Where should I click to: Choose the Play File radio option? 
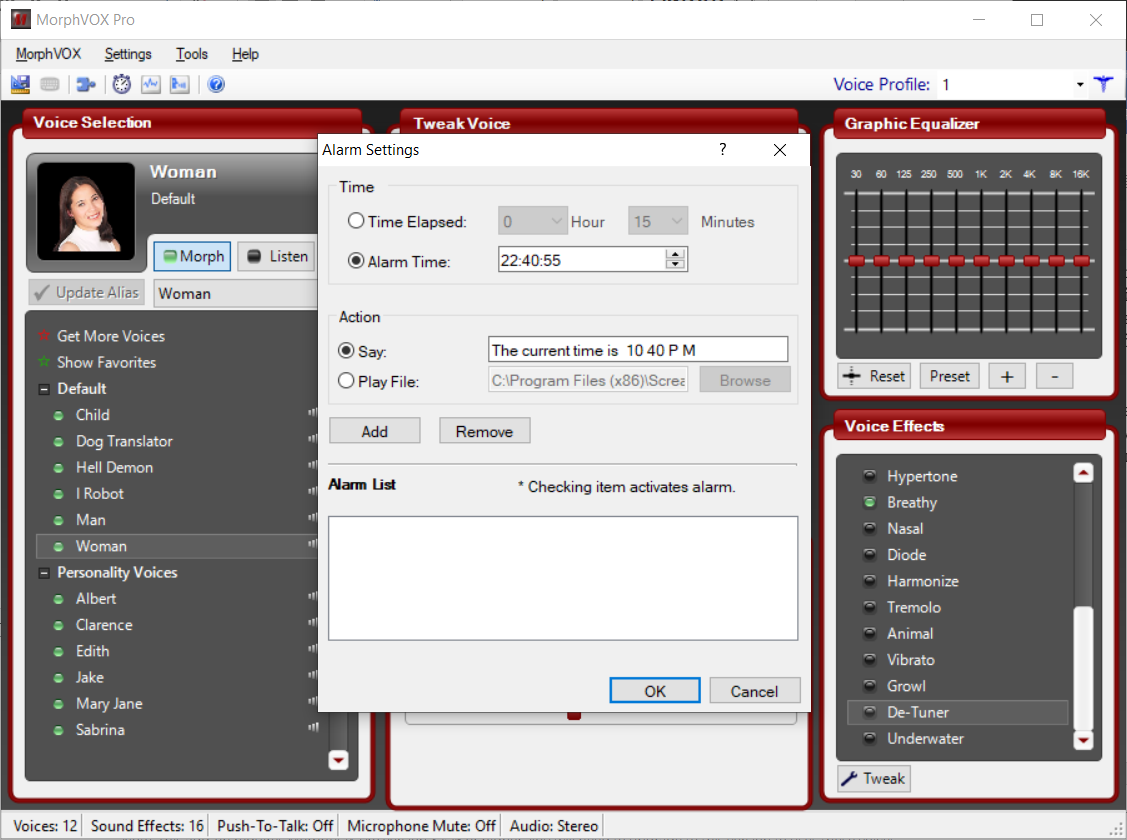[x=346, y=381]
